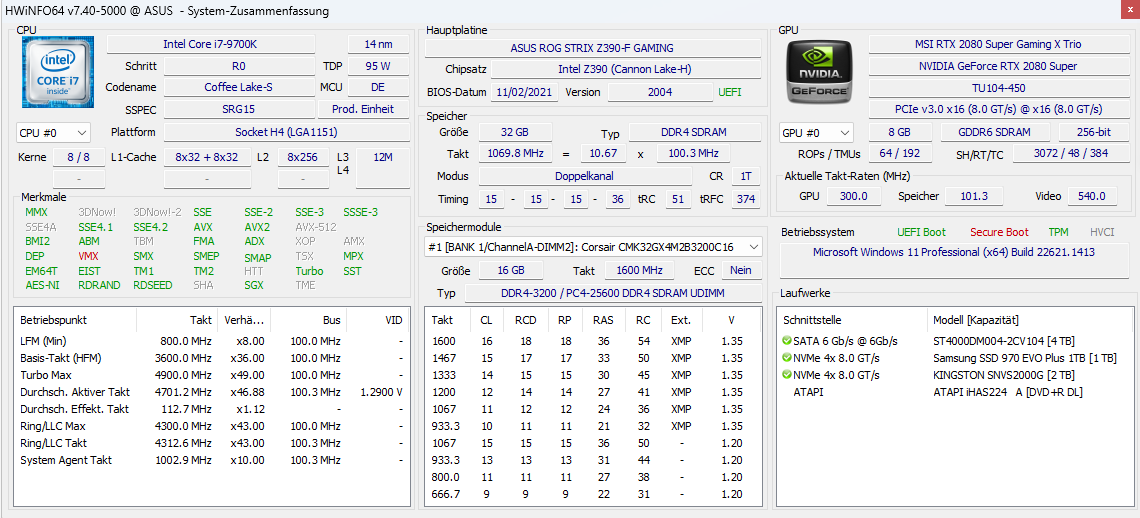Click the Doppelkanal mode field
The width and height of the screenshot is (1140, 518).
point(585,177)
